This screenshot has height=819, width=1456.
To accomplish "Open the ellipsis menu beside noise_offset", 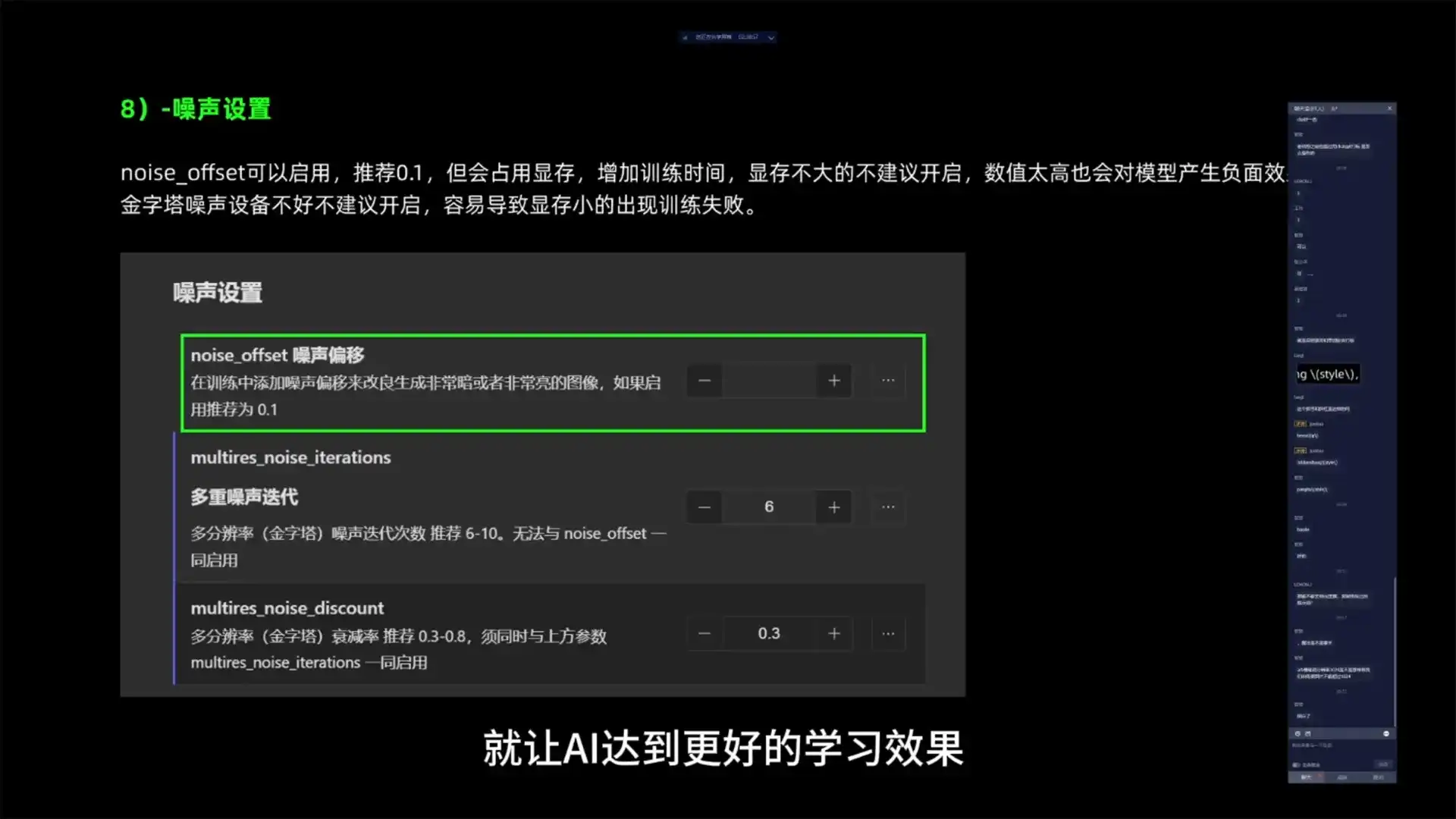I will 887,381.
